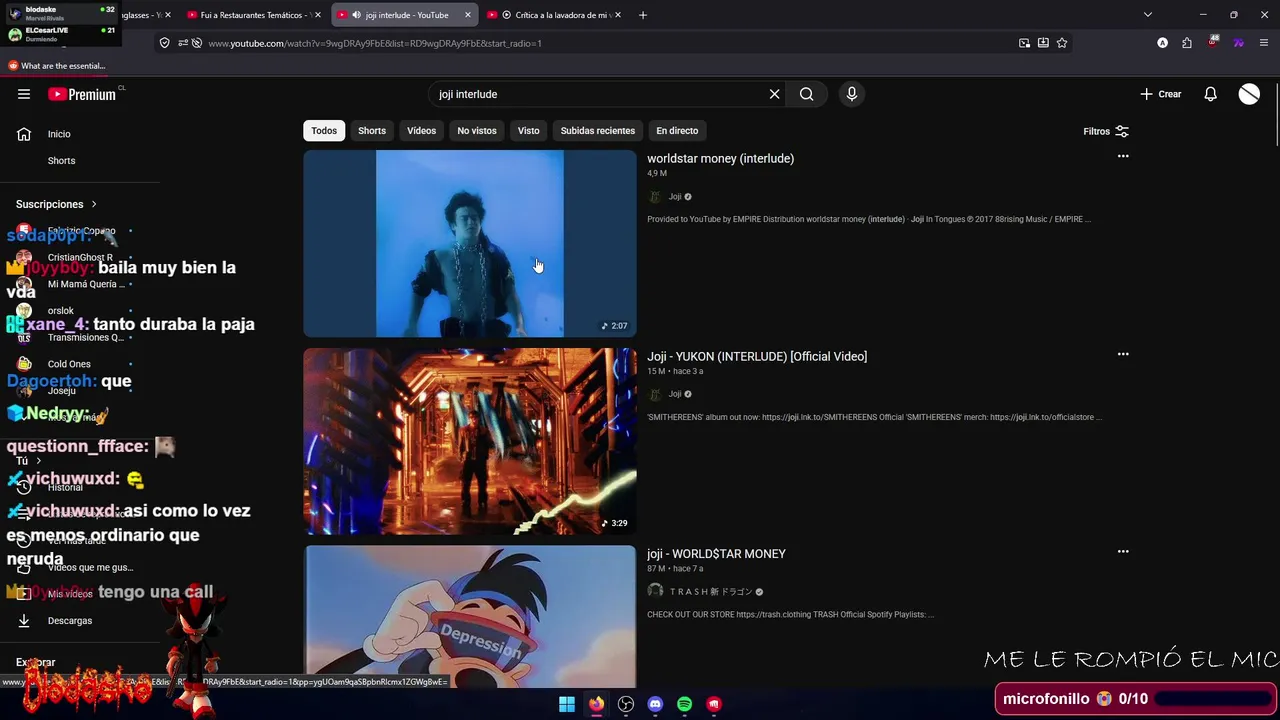
Task: Bookmark this page with the star icon
Action: 1062,43
